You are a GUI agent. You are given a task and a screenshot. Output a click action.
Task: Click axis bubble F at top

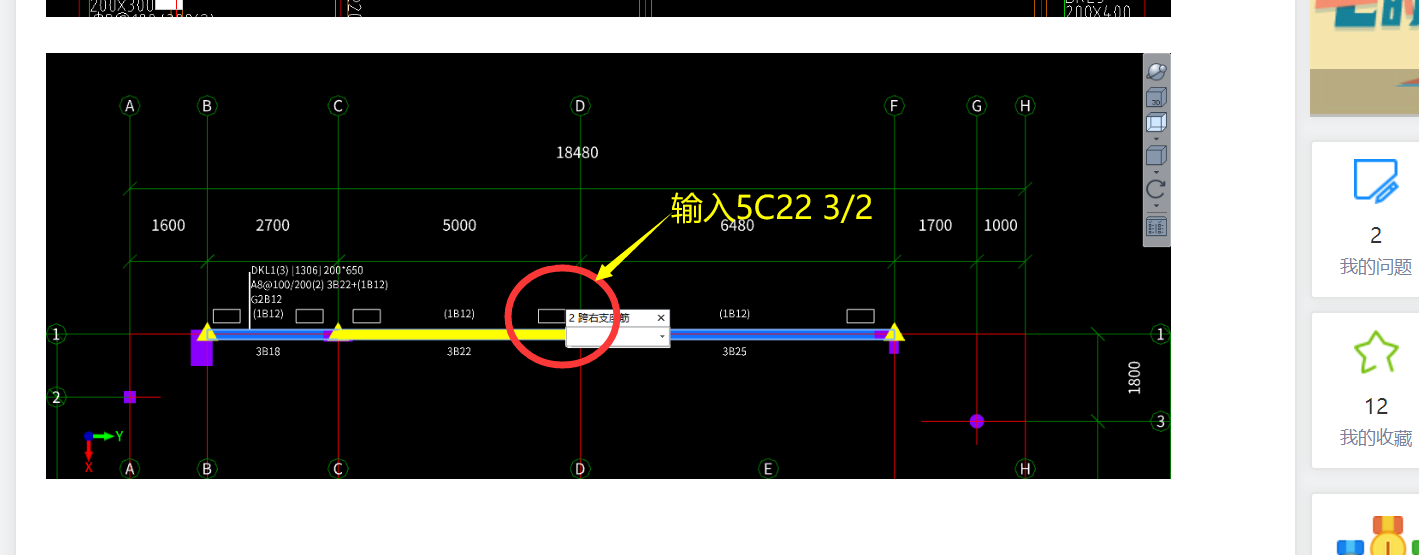[894, 106]
